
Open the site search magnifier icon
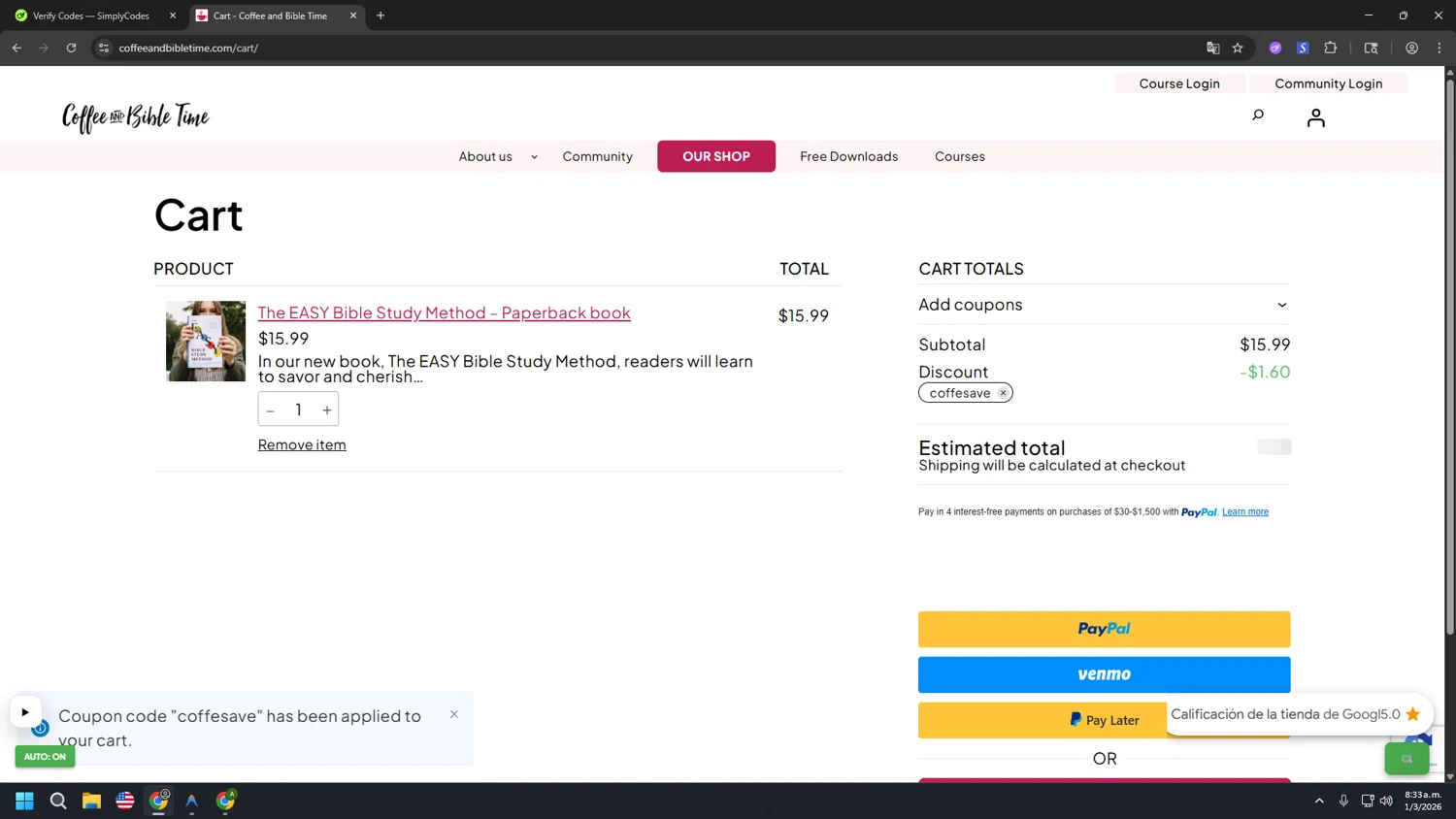1258,115
